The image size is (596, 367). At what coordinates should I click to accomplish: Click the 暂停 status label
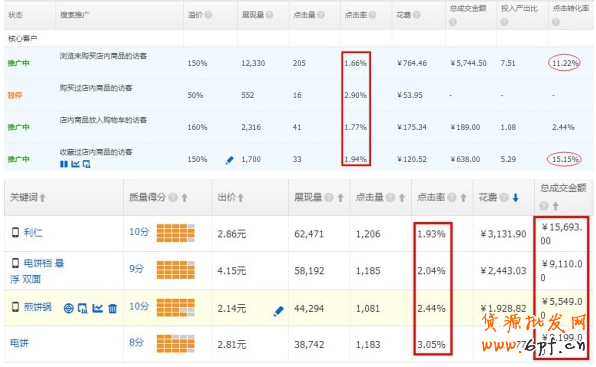click(15, 95)
